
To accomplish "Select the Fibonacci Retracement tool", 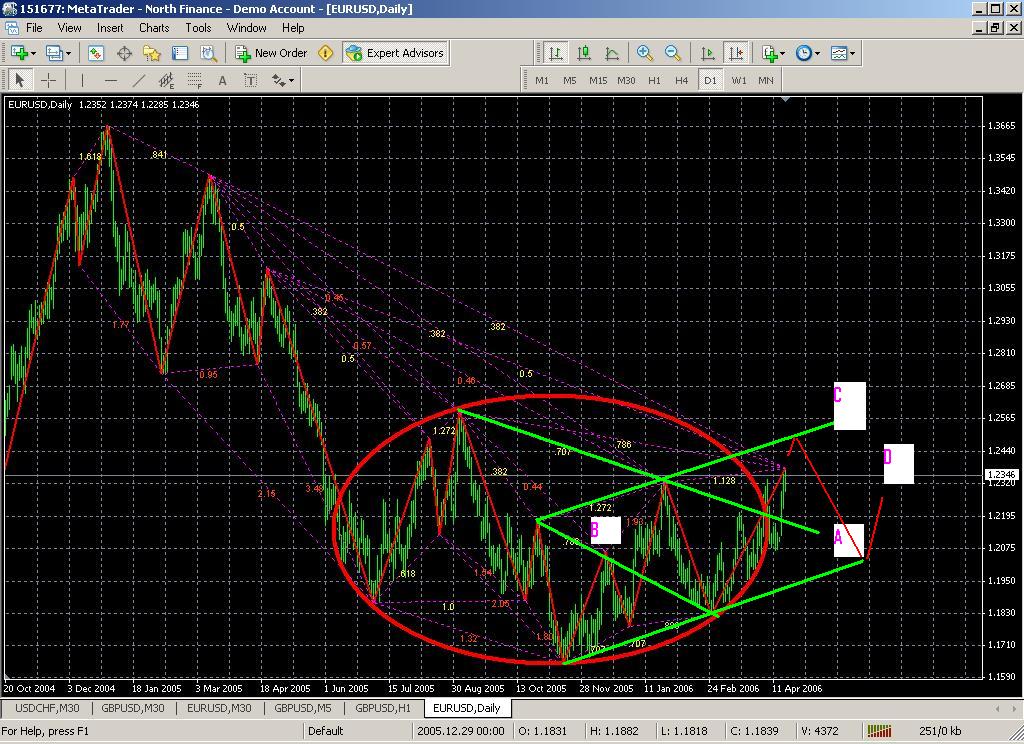I will point(195,80).
